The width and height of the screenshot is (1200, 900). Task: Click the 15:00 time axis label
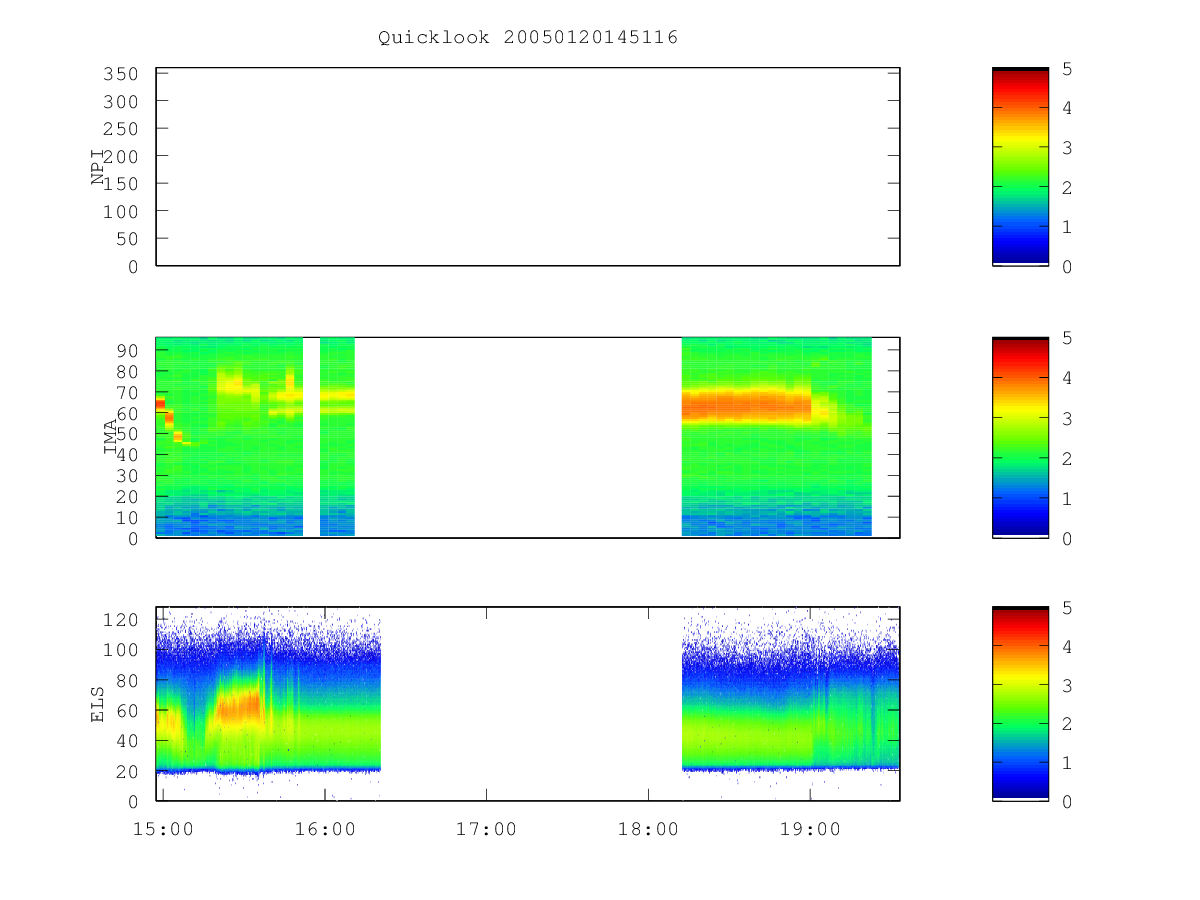pyautogui.click(x=162, y=829)
